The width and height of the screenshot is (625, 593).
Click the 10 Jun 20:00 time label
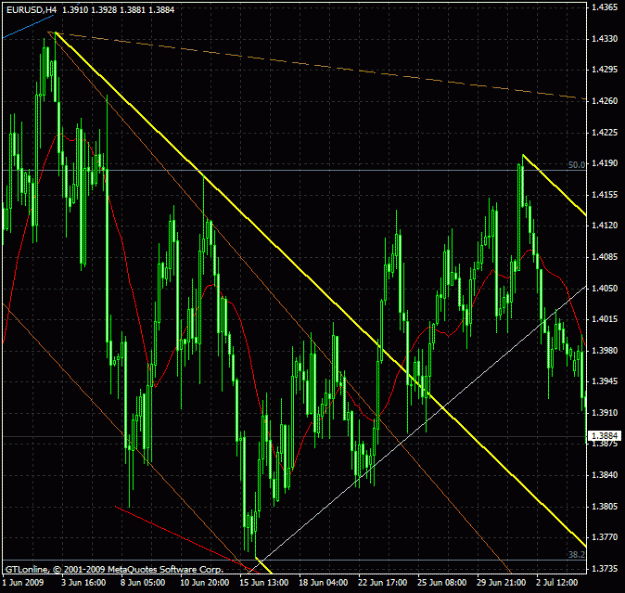pyautogui.click(x=204, y=583)
